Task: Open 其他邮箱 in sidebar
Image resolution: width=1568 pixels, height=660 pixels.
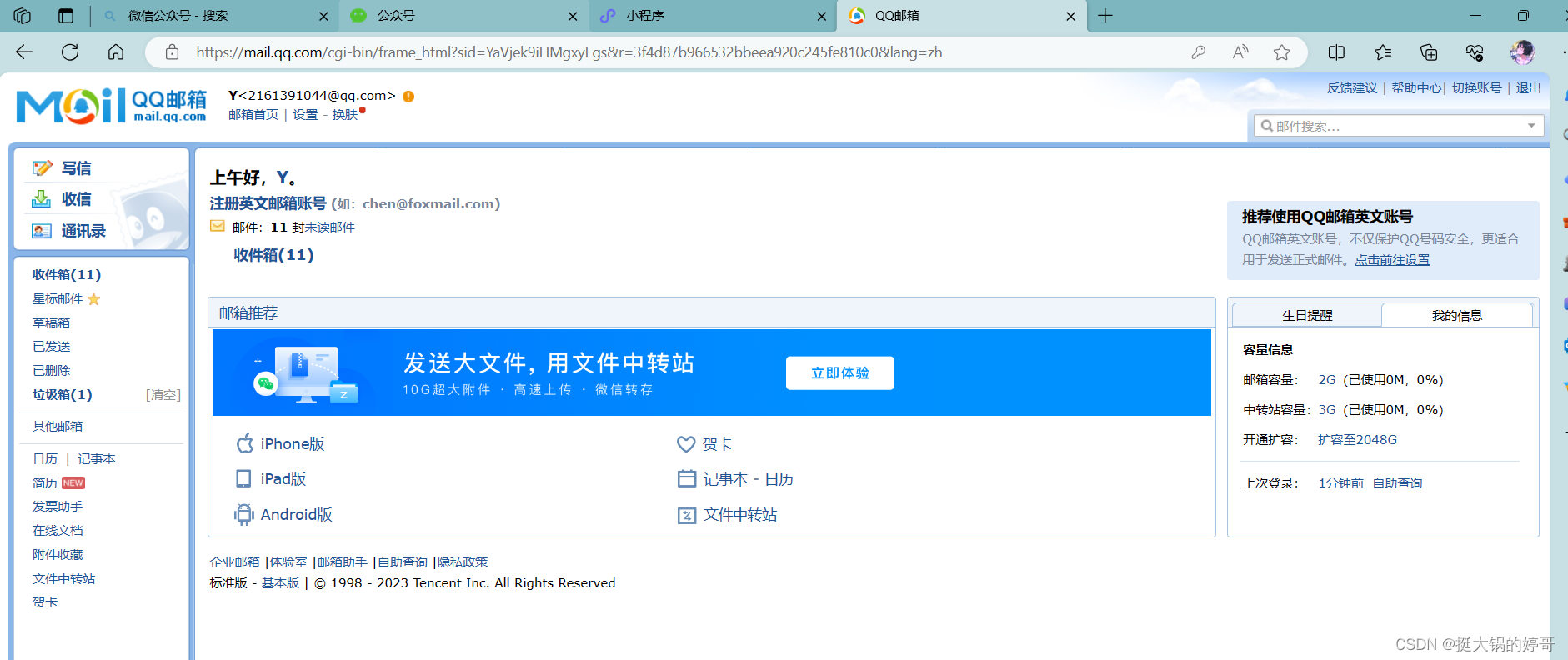Action: coord(58,426)
